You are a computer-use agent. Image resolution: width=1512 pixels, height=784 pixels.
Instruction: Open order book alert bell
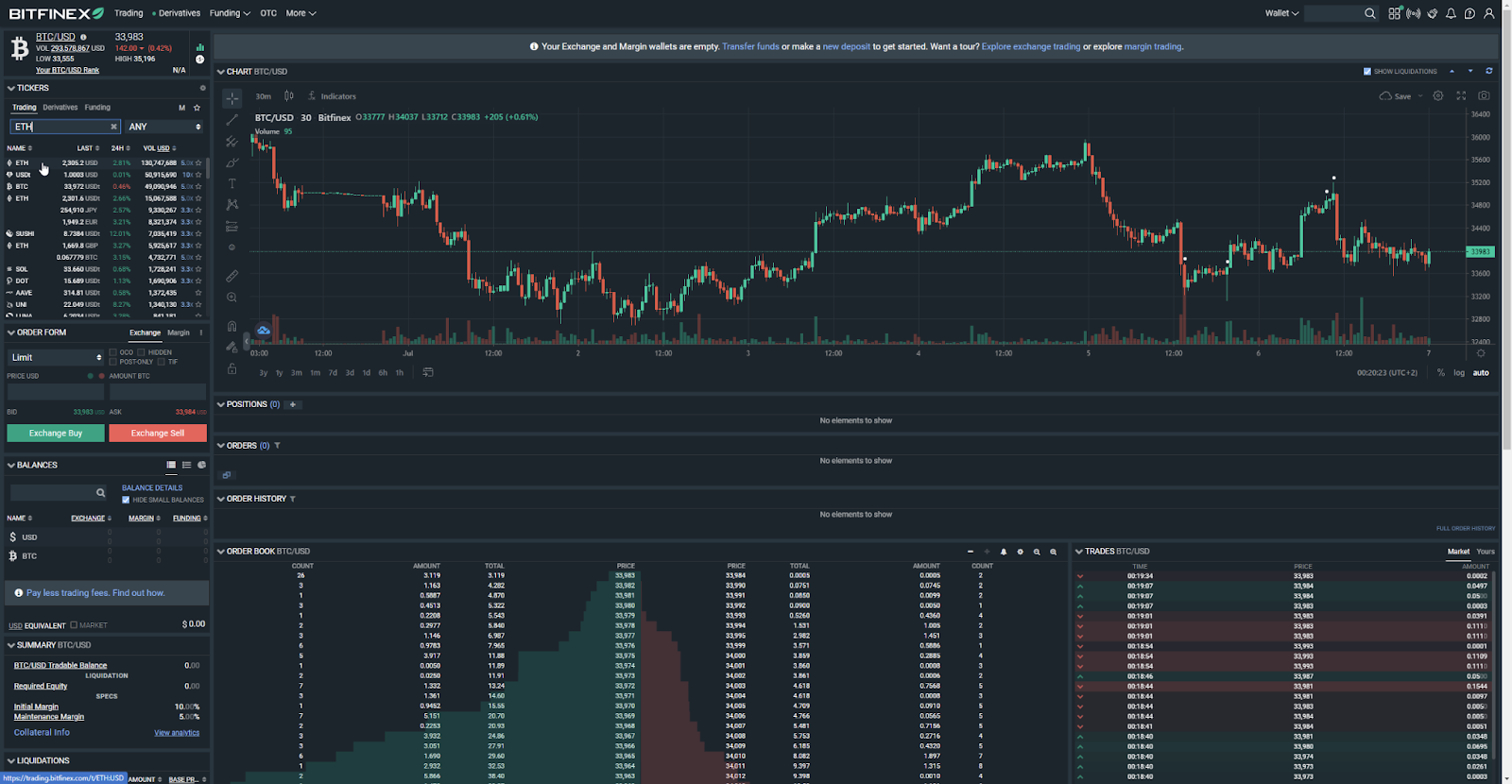pyautogui.click(x=1004, y=552)
